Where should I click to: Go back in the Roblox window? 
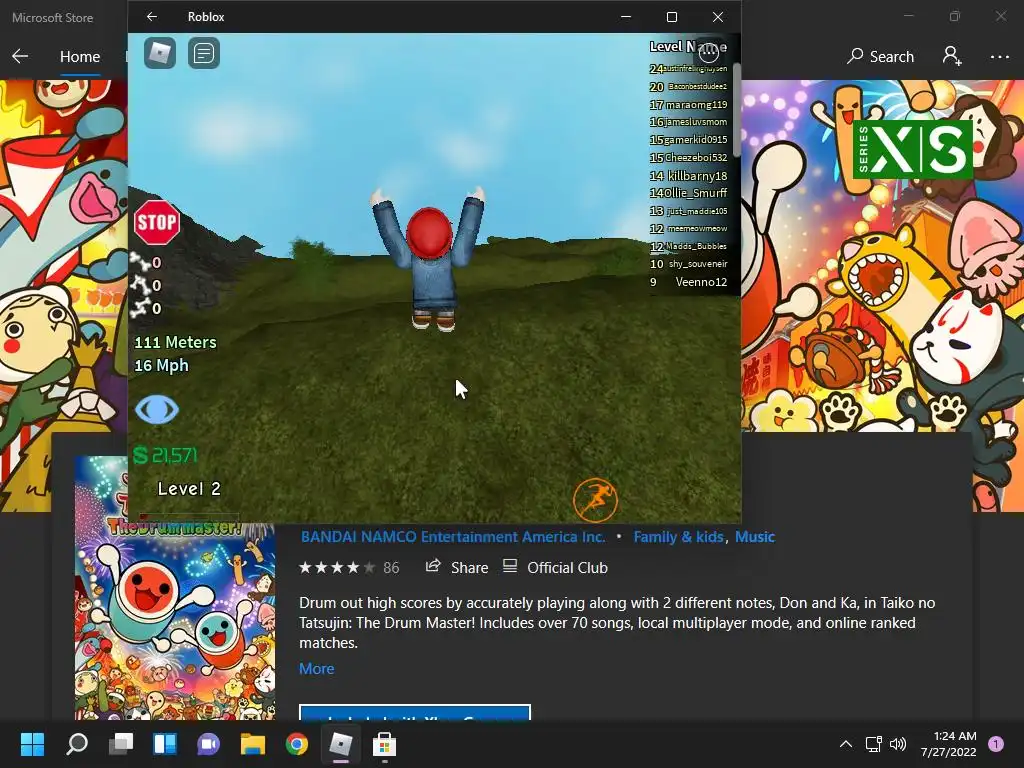click(x=152, y=16)
